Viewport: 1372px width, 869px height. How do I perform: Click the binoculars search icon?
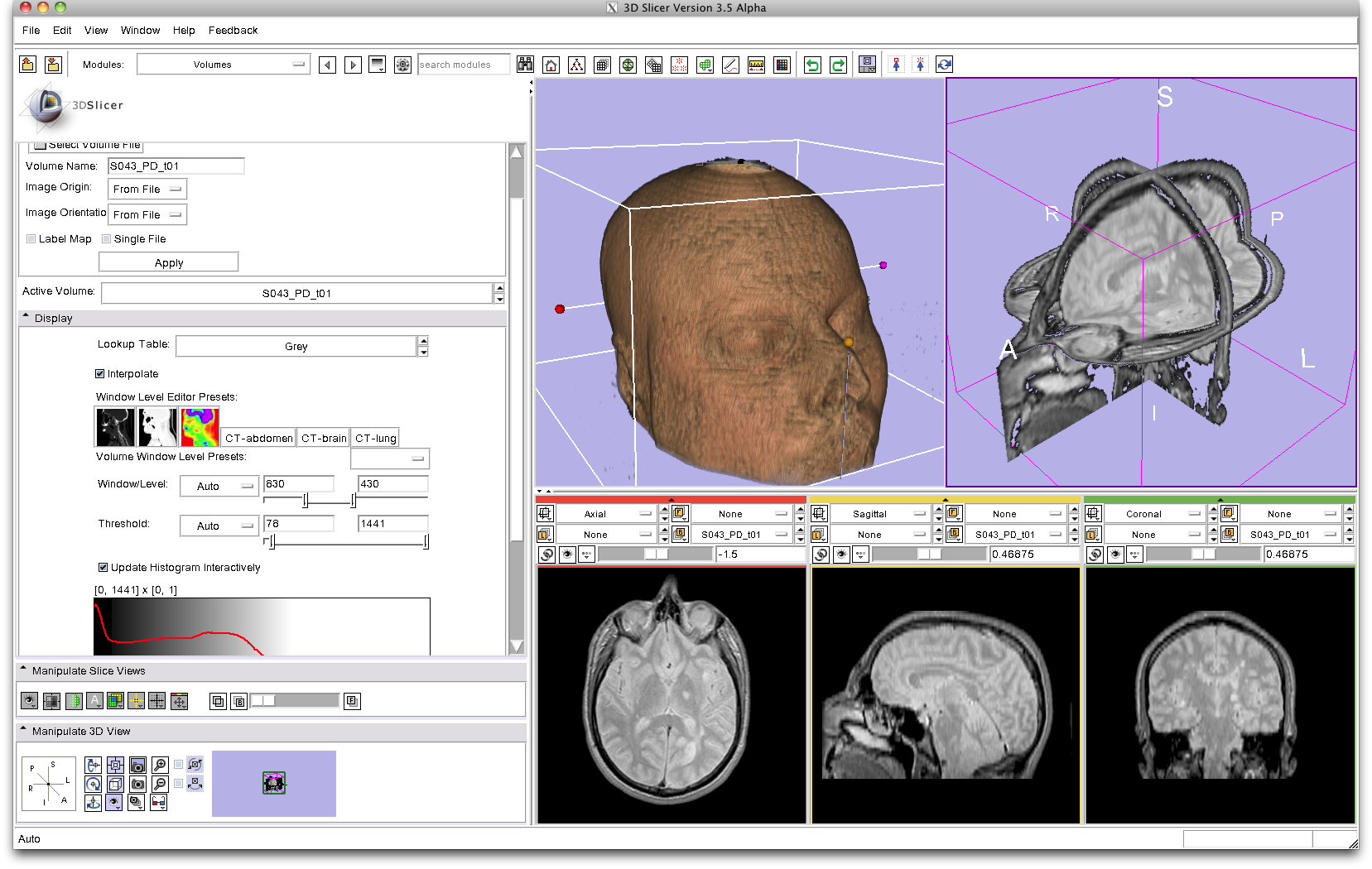525,65
